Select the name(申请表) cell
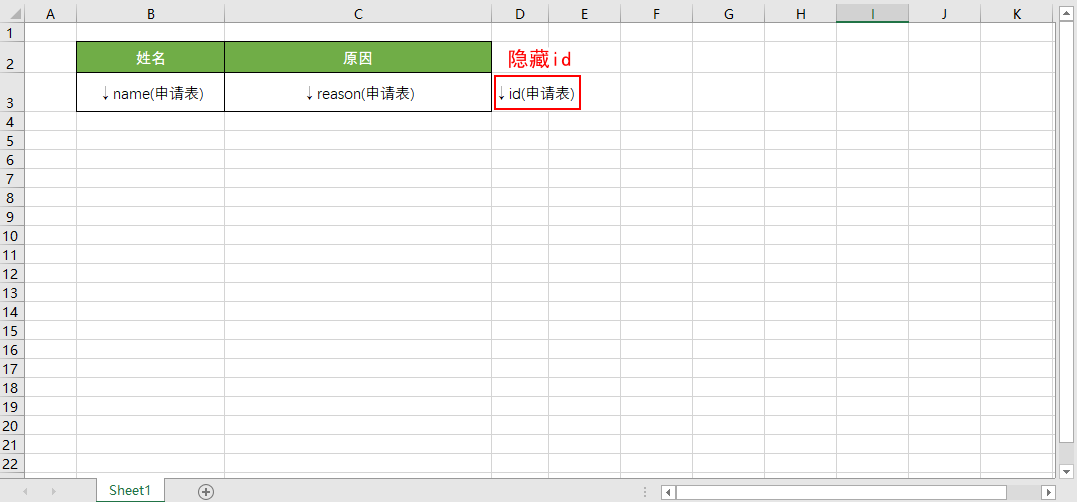1077x502 pixels. [150, 92]
